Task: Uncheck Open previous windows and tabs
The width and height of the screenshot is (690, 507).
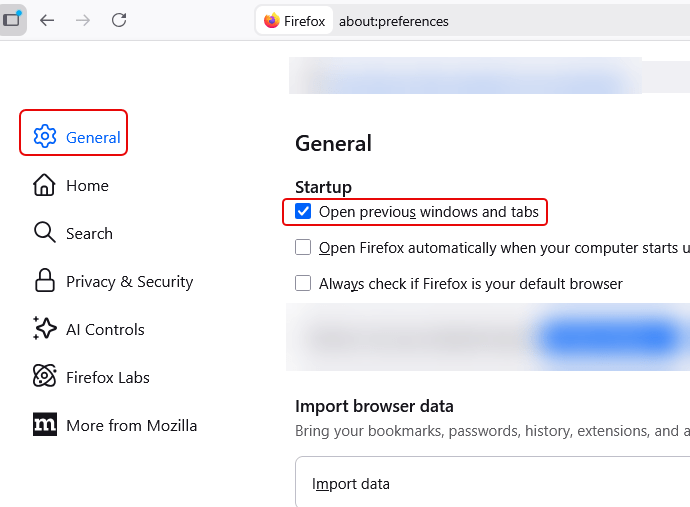Action: tap(303, 212)
